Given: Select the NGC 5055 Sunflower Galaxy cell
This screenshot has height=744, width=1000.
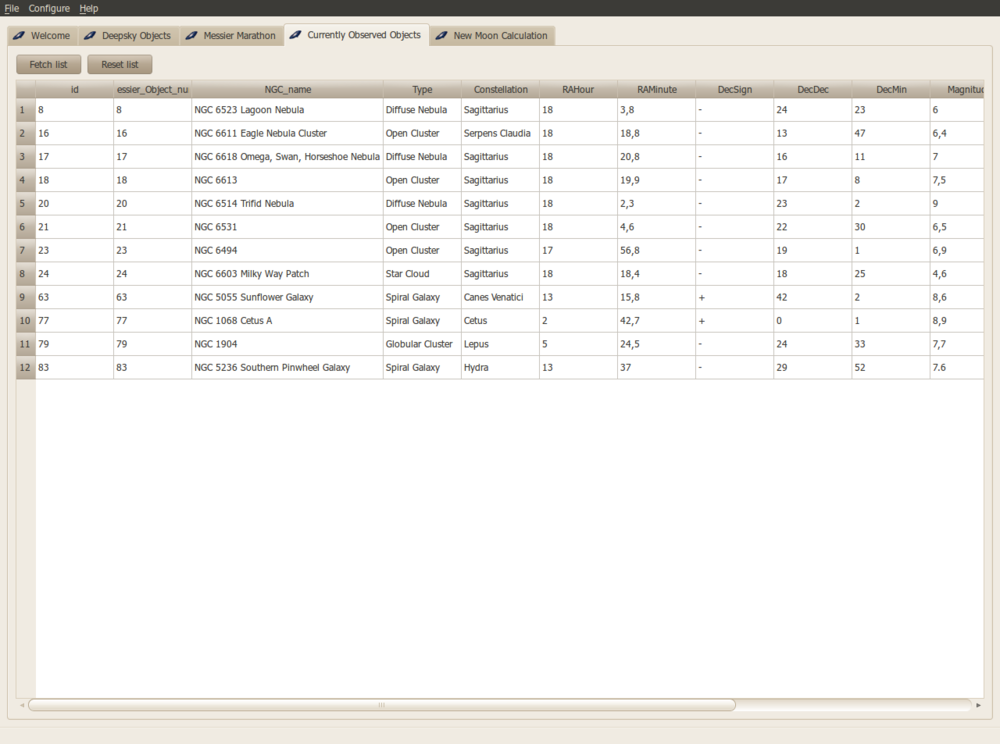Looking at the screenshot, I should click(286, 297).
